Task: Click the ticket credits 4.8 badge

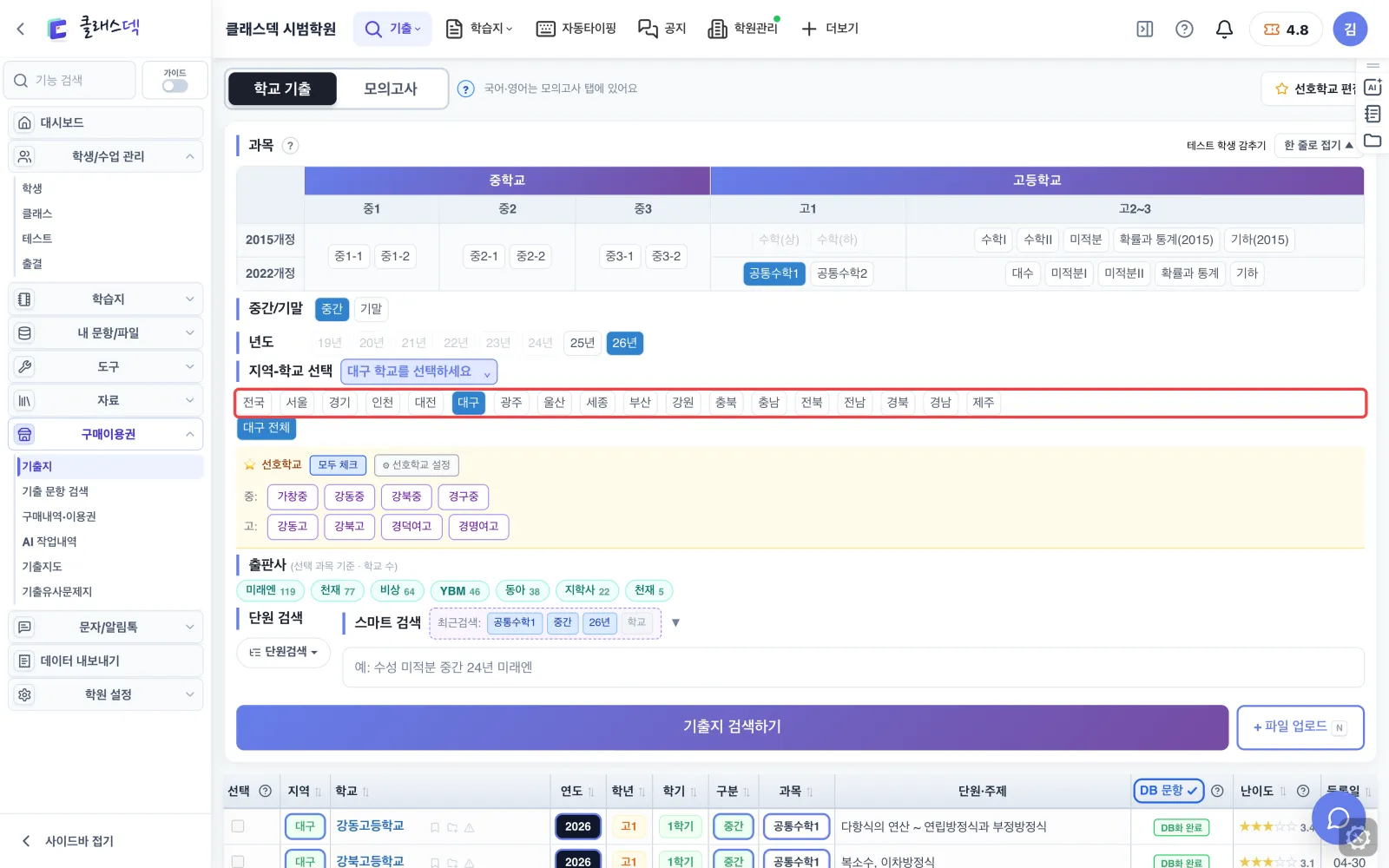Action: [x=1286, y=30]
